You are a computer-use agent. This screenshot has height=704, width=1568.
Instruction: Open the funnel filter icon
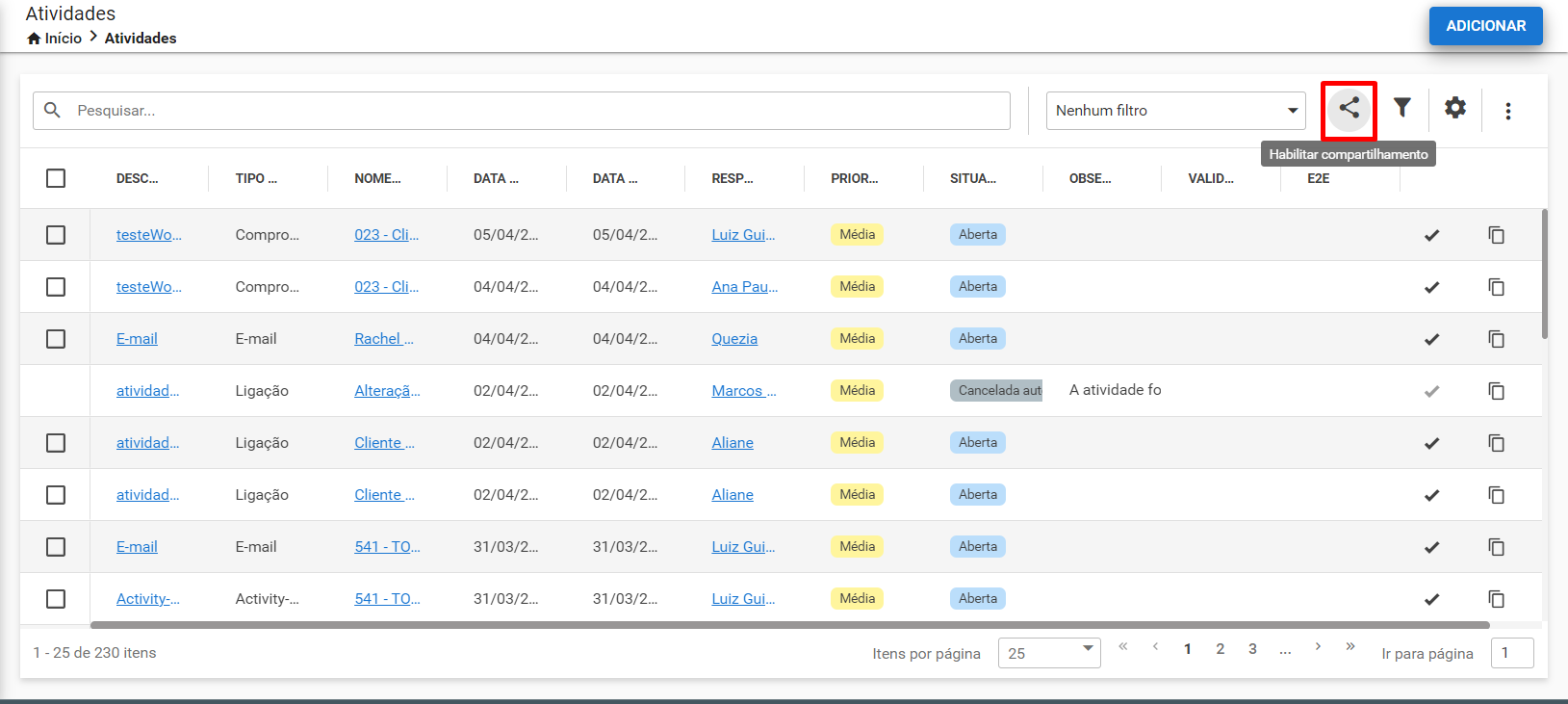coord(1402,108)
